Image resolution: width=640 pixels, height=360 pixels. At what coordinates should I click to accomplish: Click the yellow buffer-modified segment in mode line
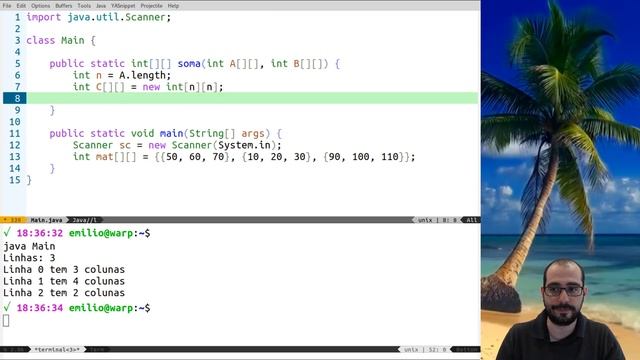pyautogui.click(x=13, y=220)
